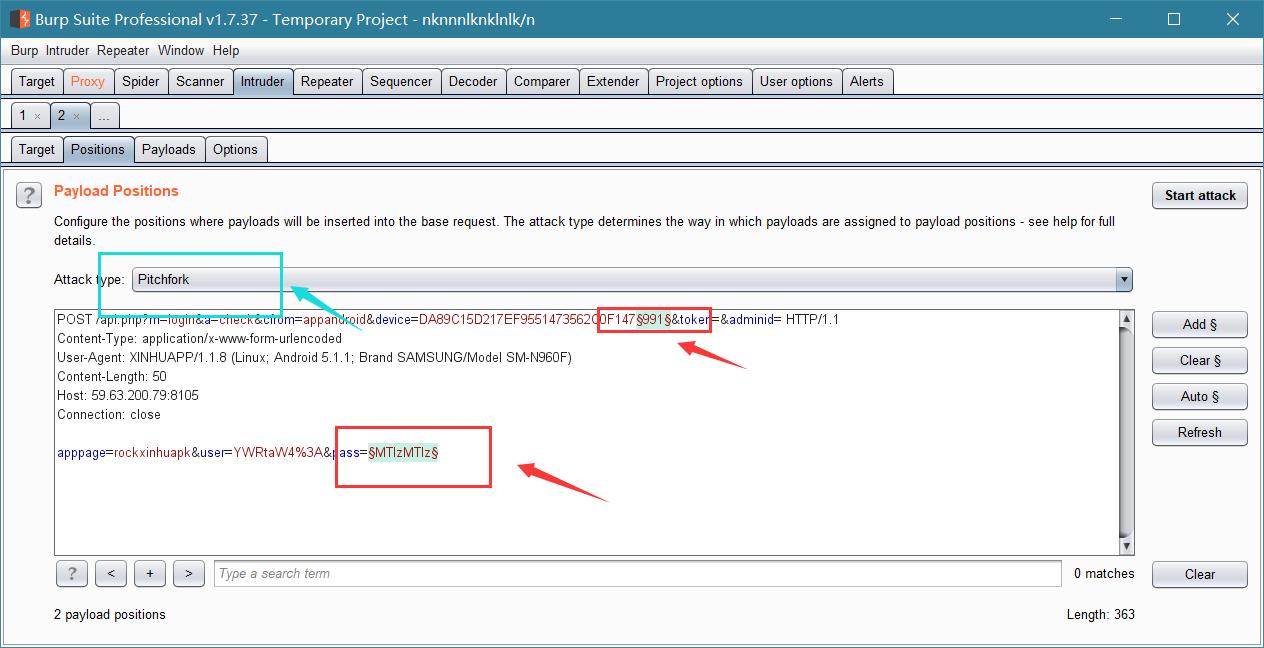This screenshot has width=1264, height=648.
Task: Click the plus search options button
Action: [149, 574]
